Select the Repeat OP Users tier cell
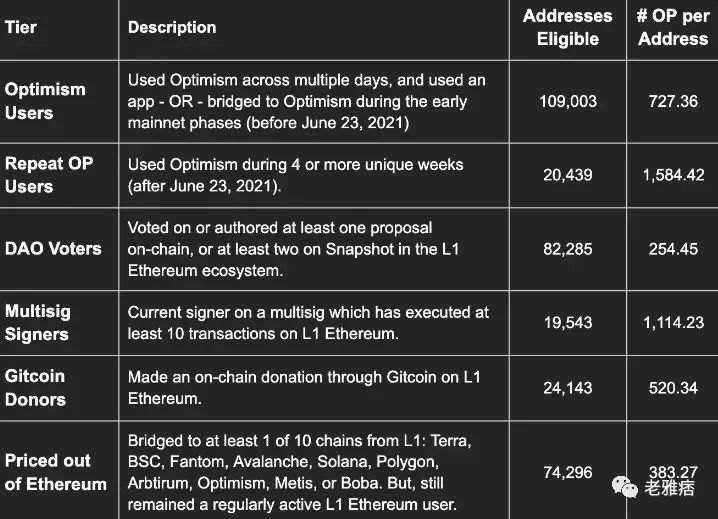The width and height of the screenshot is (718, 519). pos(49,174)
